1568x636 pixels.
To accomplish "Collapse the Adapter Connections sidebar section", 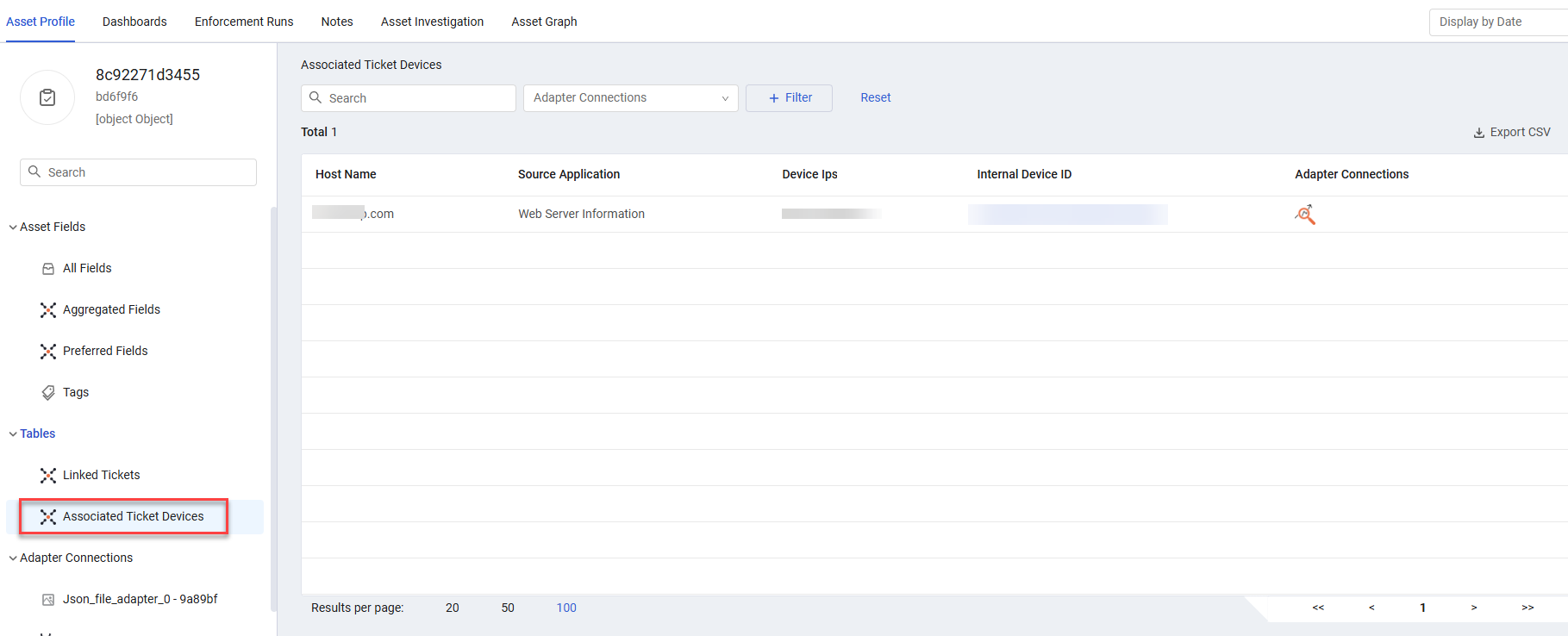I will coord(13,558).
